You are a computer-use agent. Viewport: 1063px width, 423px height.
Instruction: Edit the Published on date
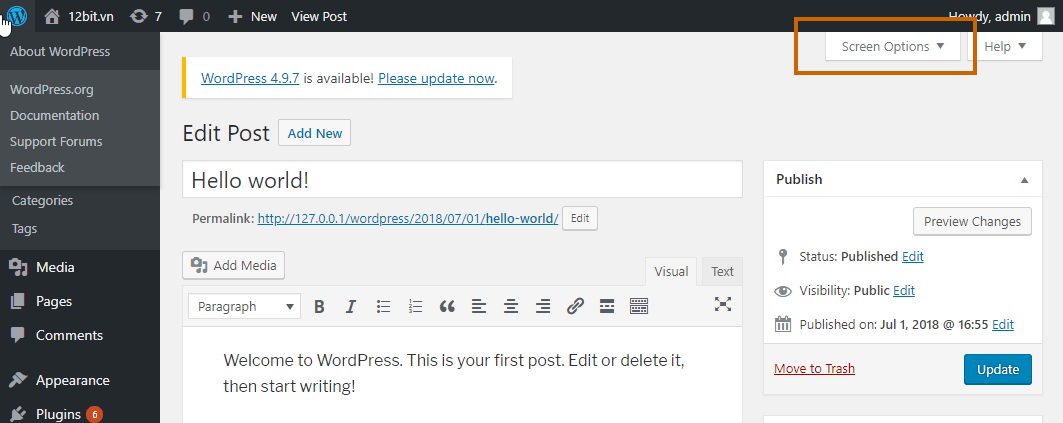(x=1003, y=325)
